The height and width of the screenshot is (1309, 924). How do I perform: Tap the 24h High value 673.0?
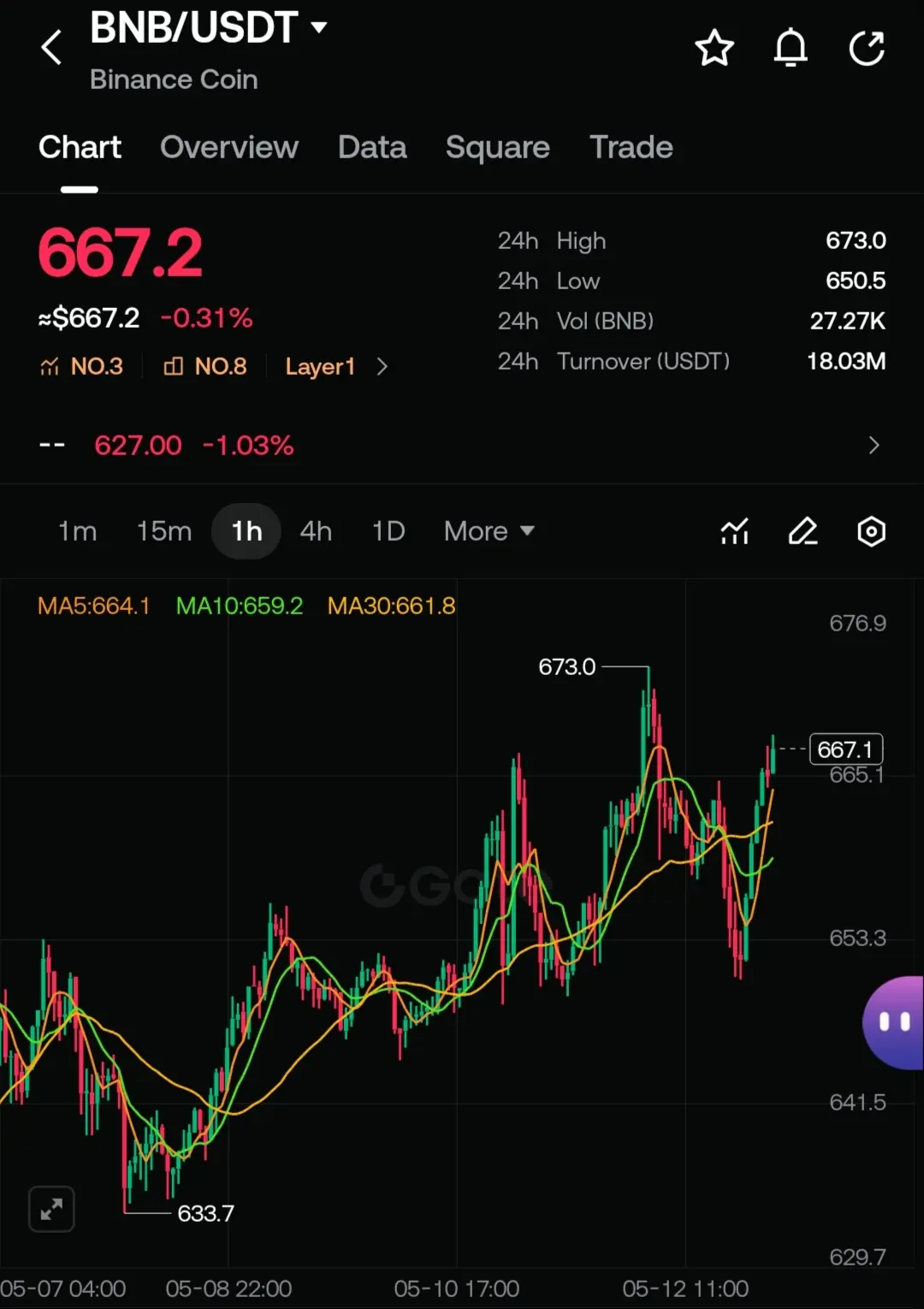pyautogui.click(x=856, y=240)
